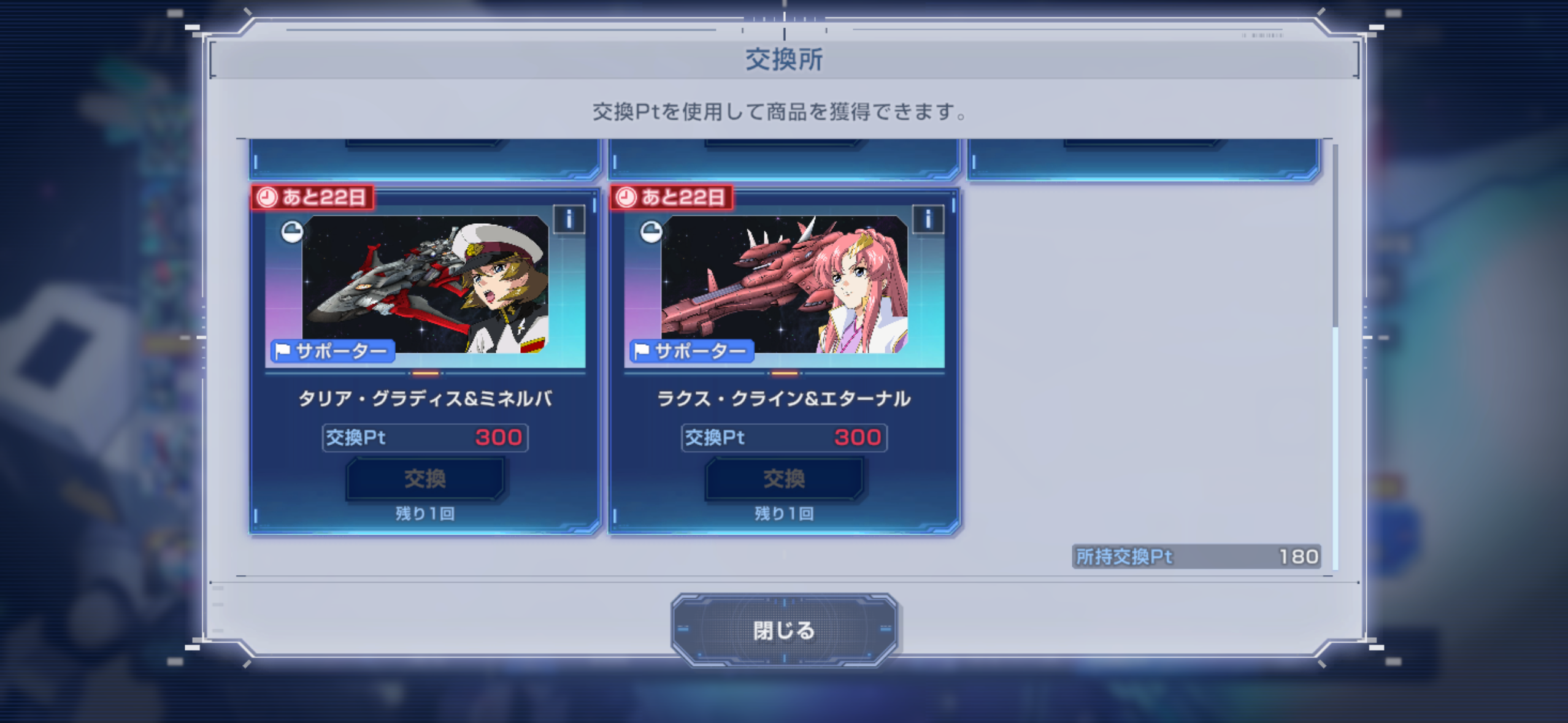Image resolution: width=1568 pixels, height=723 pixels.
Task: Exchange for タリア・グラディス&ミネルバ
Action: (425, 478)
